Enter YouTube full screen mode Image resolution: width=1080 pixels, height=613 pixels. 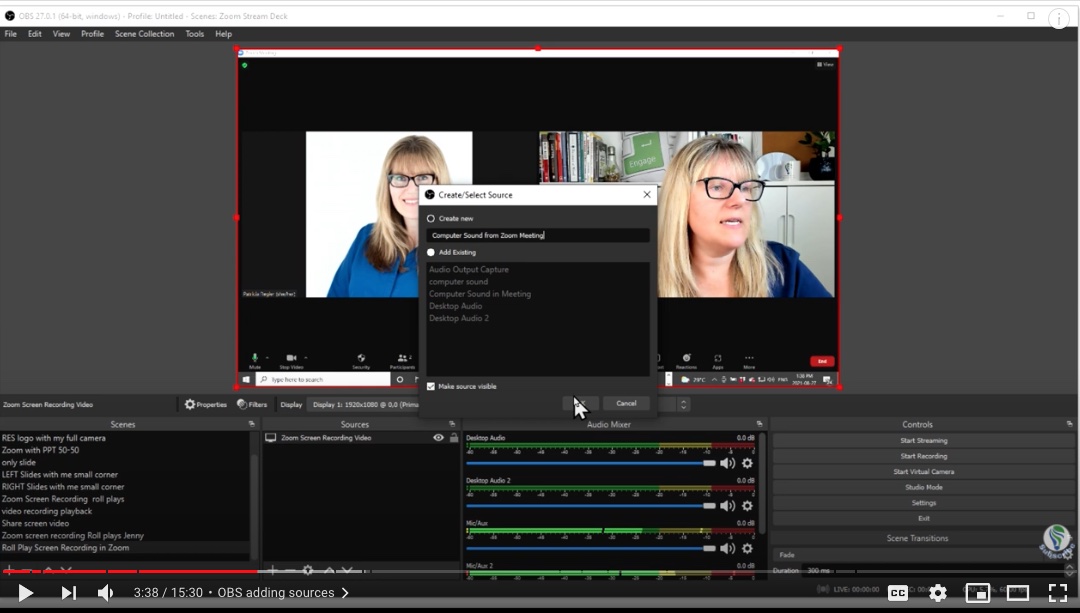1058,592
